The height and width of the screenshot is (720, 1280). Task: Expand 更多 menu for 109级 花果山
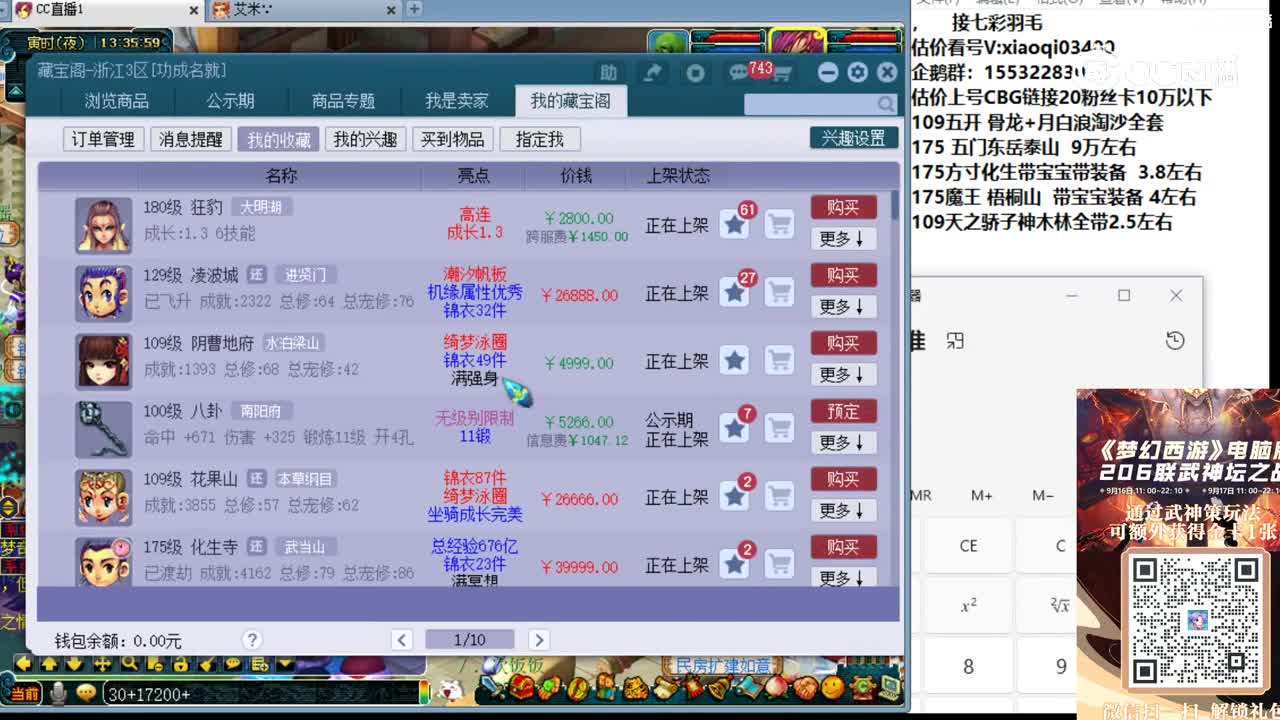pyautogui.click(x=843, y=511)
